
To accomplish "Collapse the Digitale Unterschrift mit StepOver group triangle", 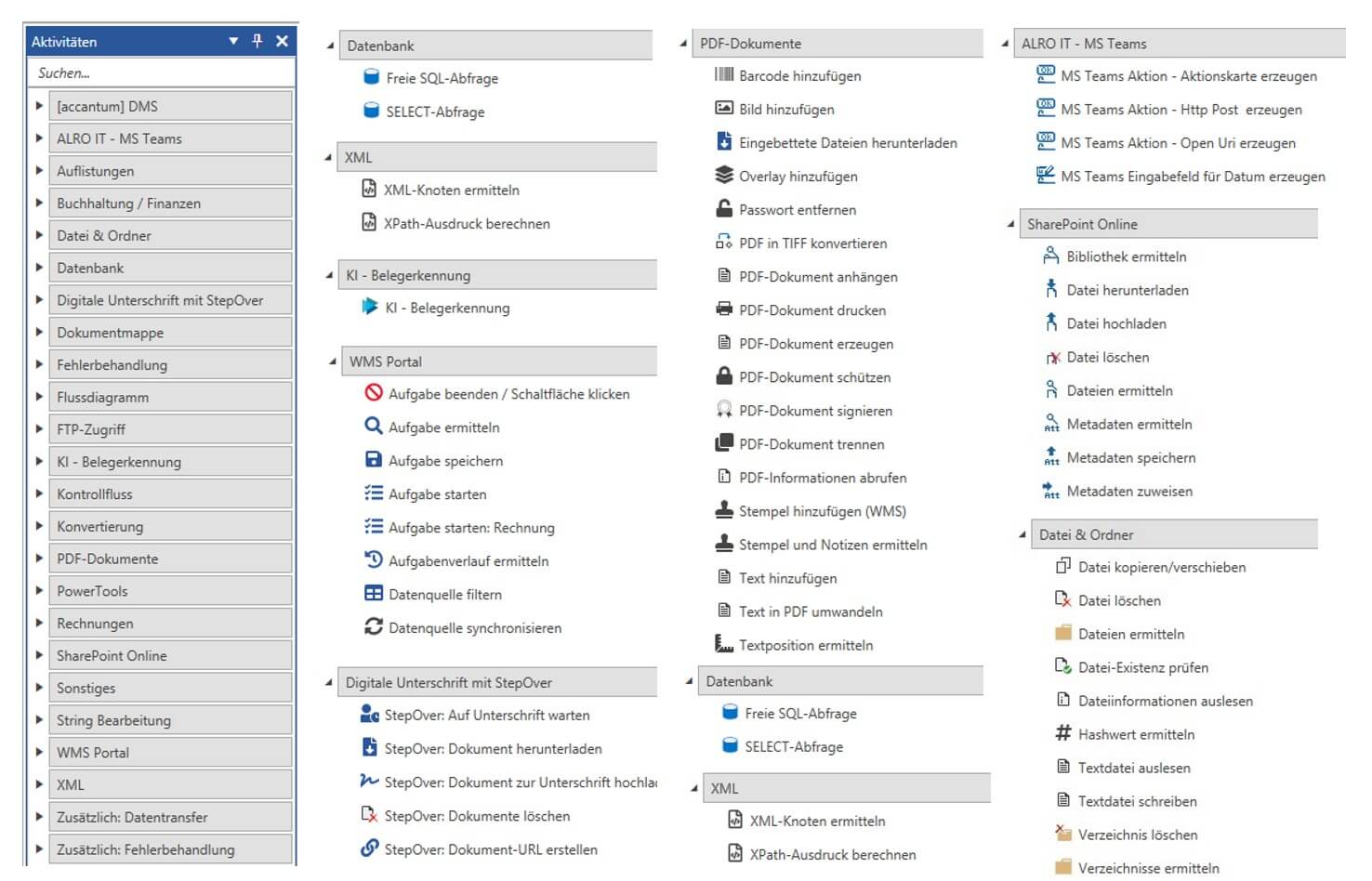I will coord(328,682).
